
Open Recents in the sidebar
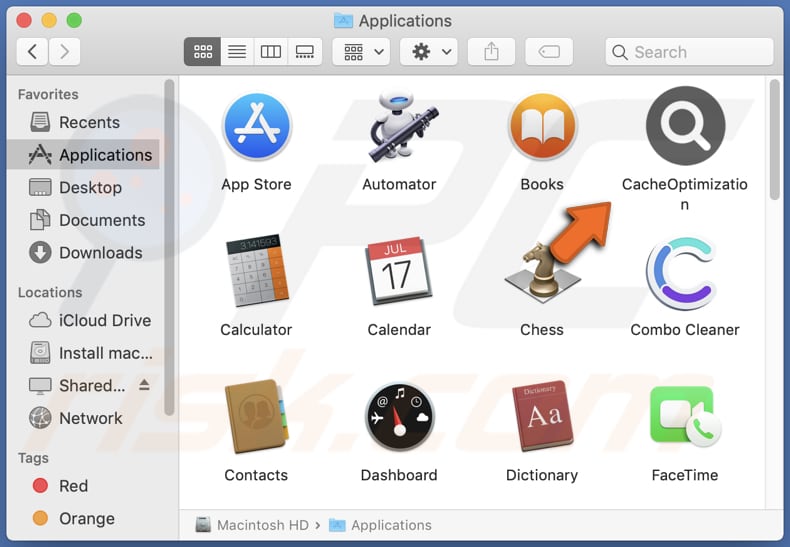(x=84, y=122)
